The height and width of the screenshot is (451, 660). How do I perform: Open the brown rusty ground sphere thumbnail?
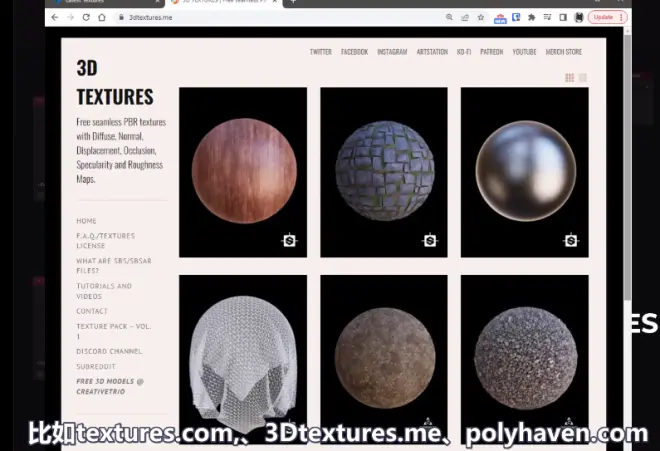384,358
